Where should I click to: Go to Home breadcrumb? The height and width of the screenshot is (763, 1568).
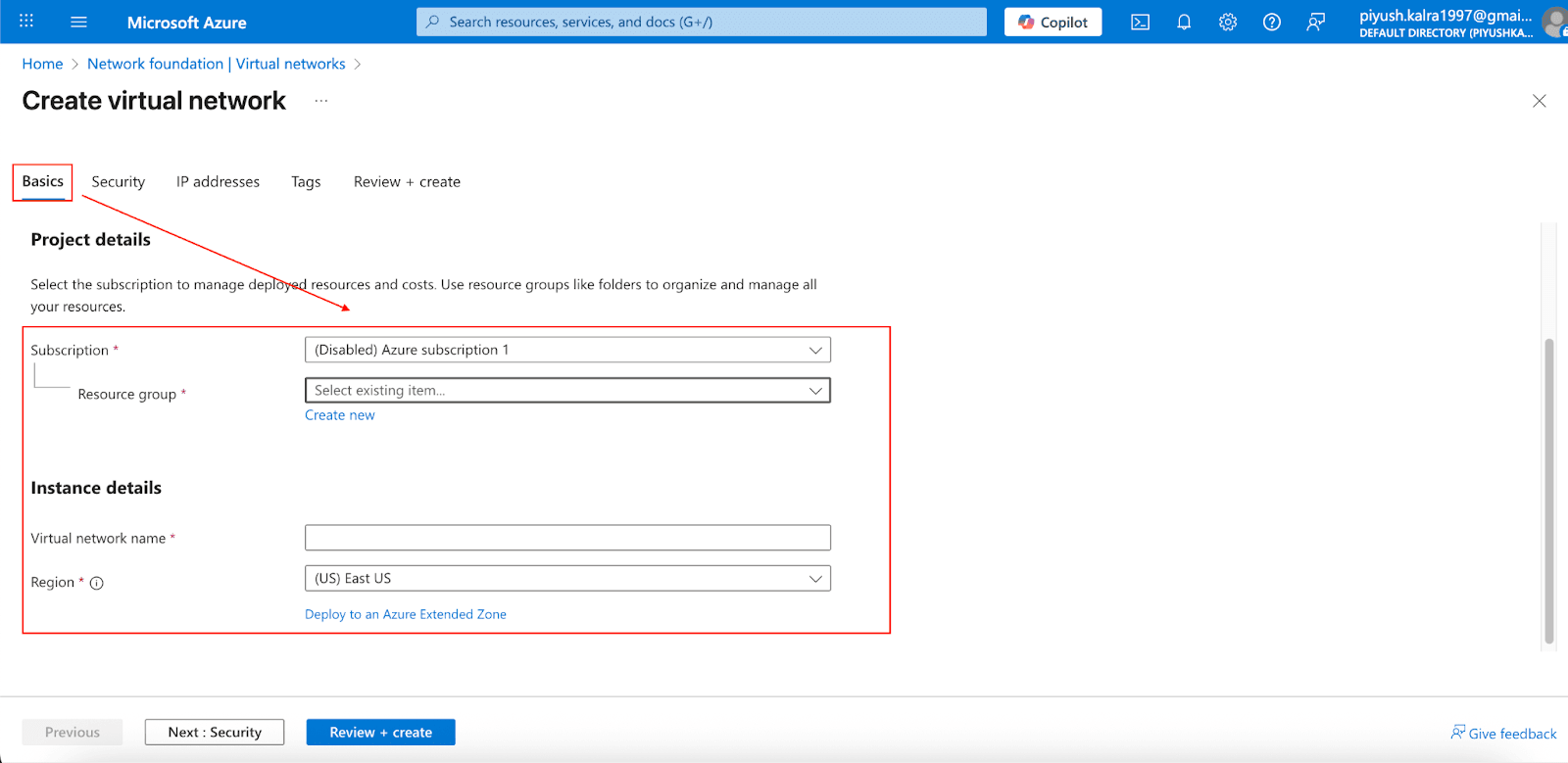42,64
